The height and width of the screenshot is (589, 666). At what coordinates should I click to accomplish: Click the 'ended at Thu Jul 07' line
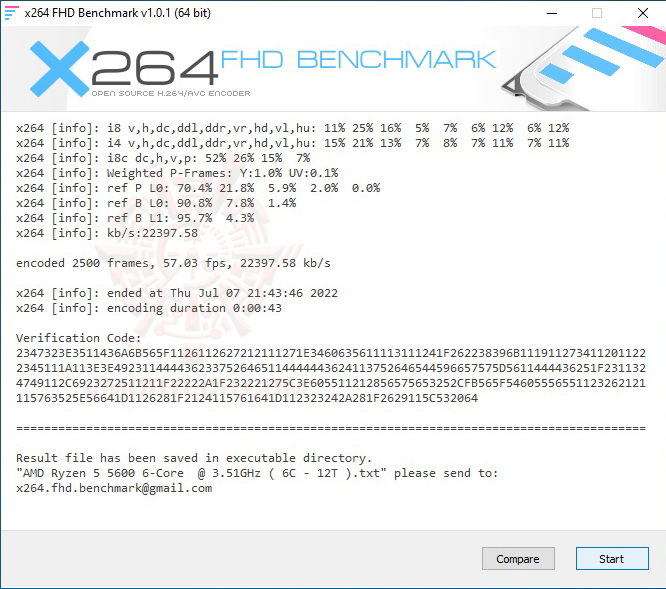point(177,293)
